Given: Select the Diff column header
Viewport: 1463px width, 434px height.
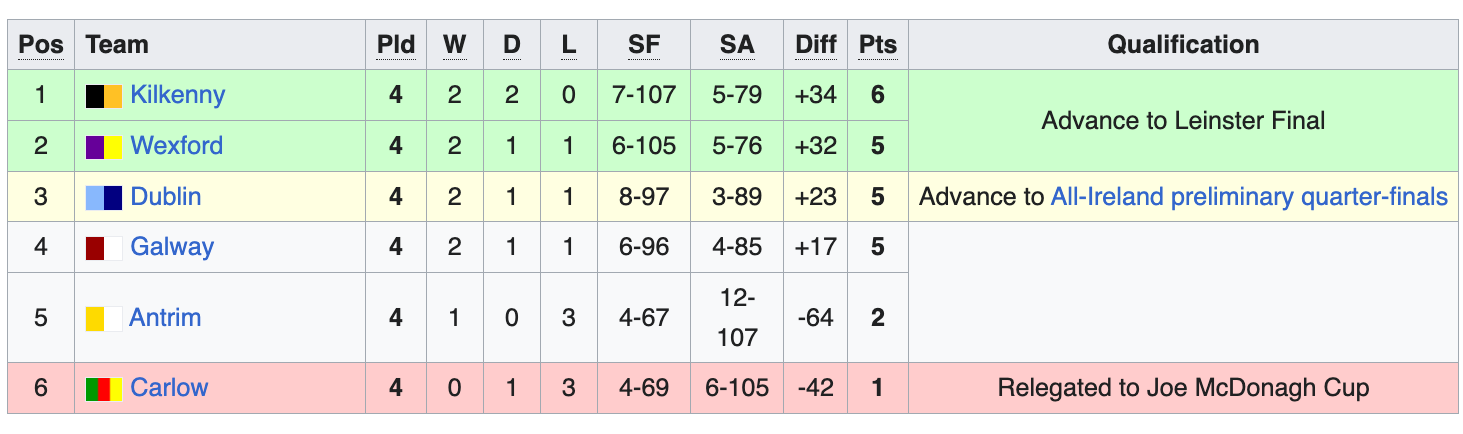Looking at the screenshot, I should [x=815, y=45].
